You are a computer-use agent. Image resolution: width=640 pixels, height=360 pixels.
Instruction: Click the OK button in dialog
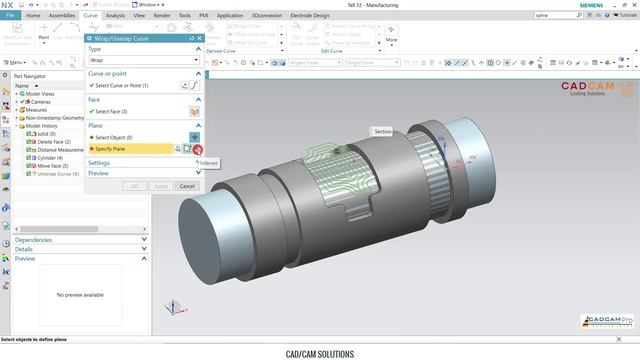(134, 186)
